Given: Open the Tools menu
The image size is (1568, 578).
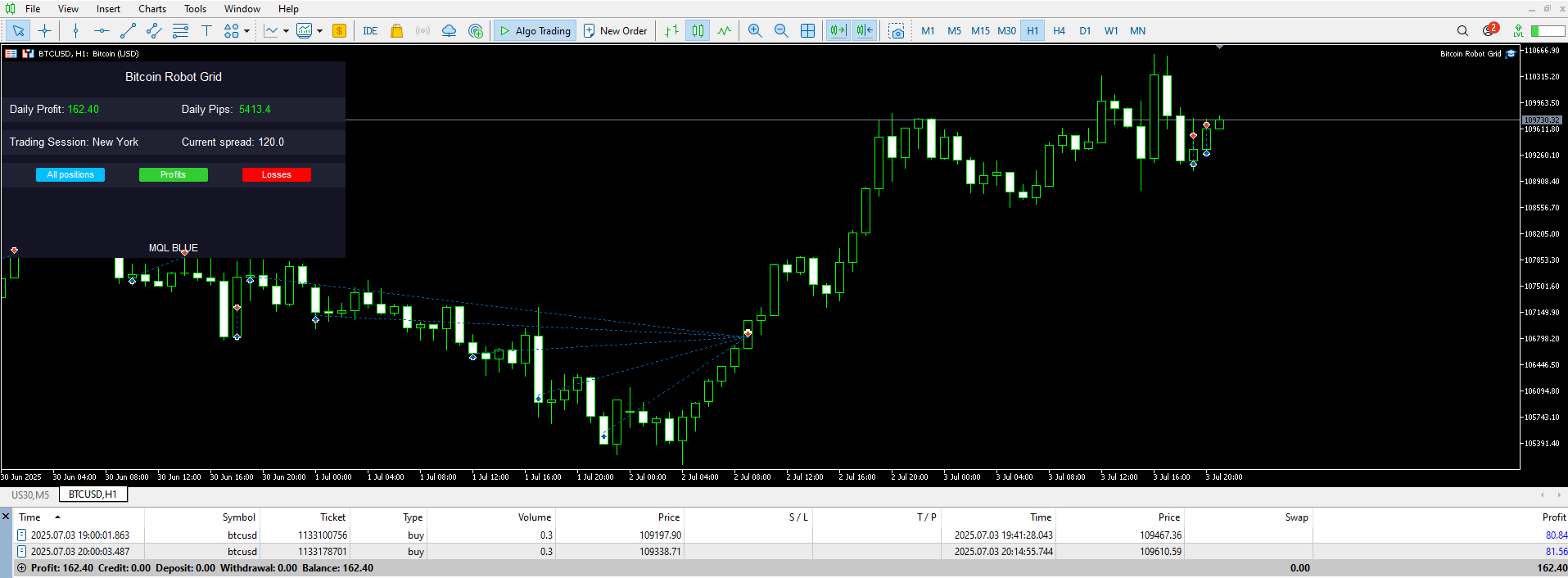Looking at the screenshot, I should point(195,9).
